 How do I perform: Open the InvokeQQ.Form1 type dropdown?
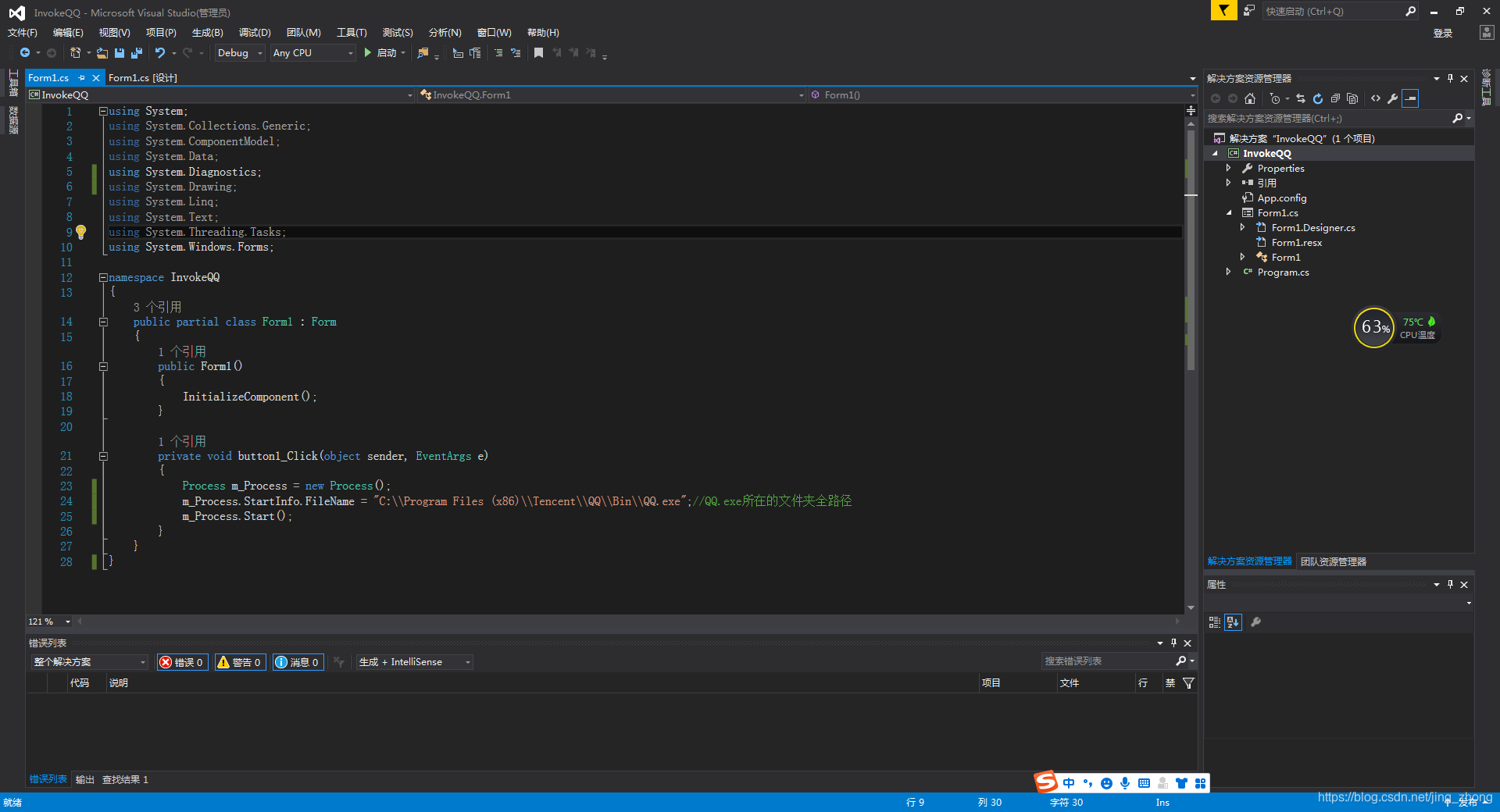click(612, 95)
